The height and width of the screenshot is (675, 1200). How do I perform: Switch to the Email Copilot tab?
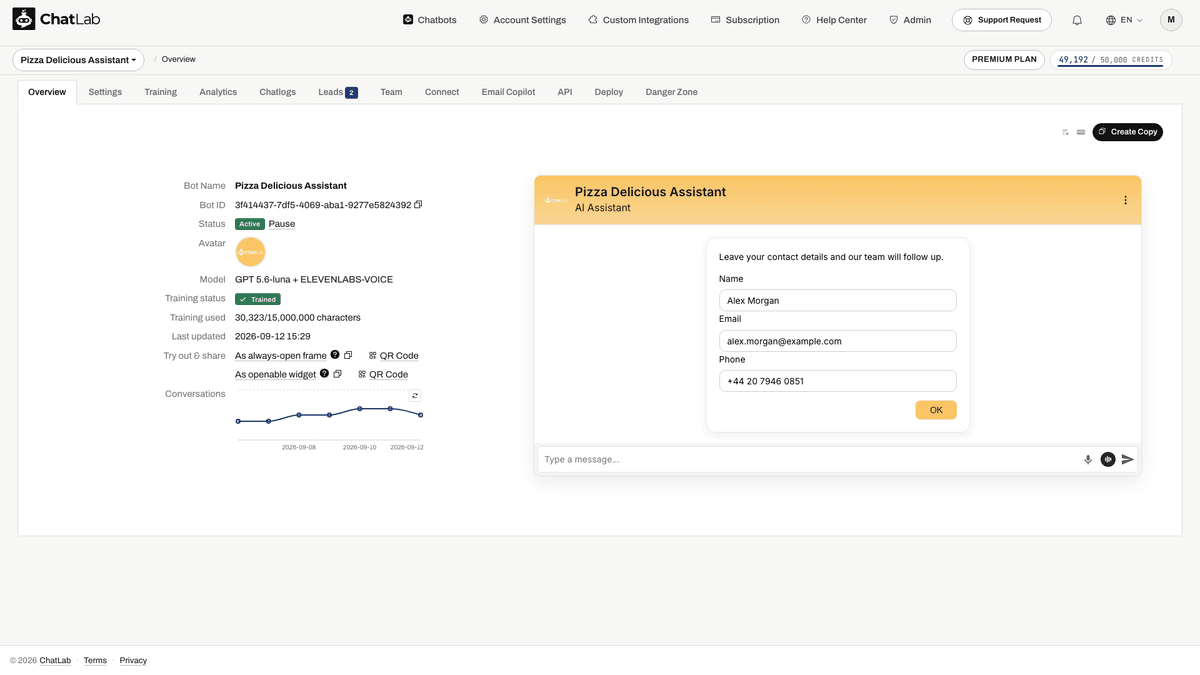click(x=508, y=92)
